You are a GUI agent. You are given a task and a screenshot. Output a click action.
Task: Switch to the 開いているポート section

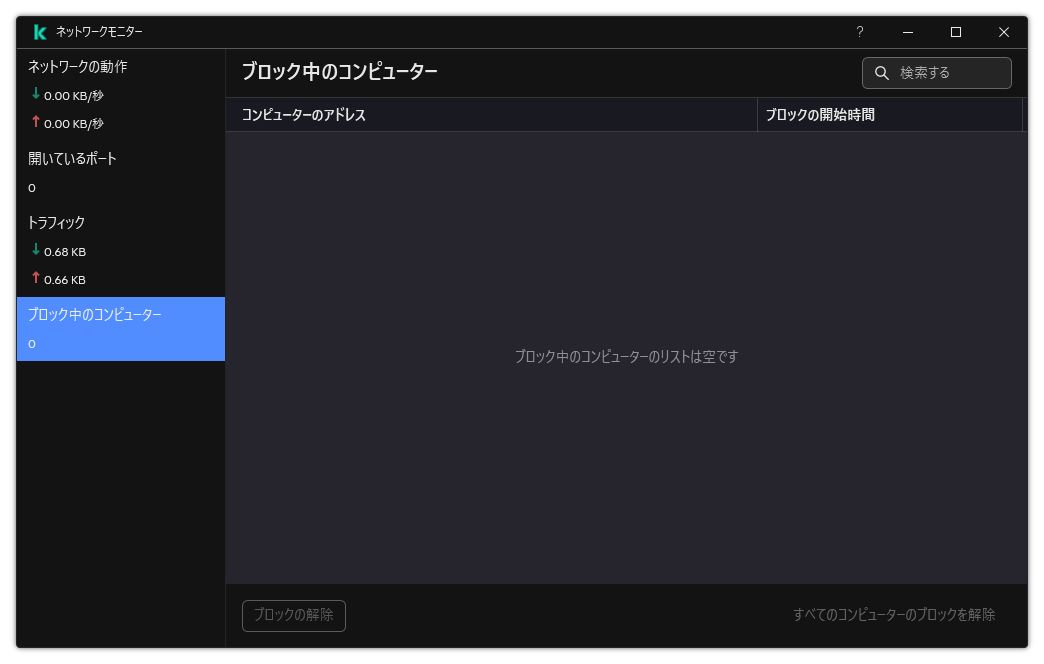(70, 158)
